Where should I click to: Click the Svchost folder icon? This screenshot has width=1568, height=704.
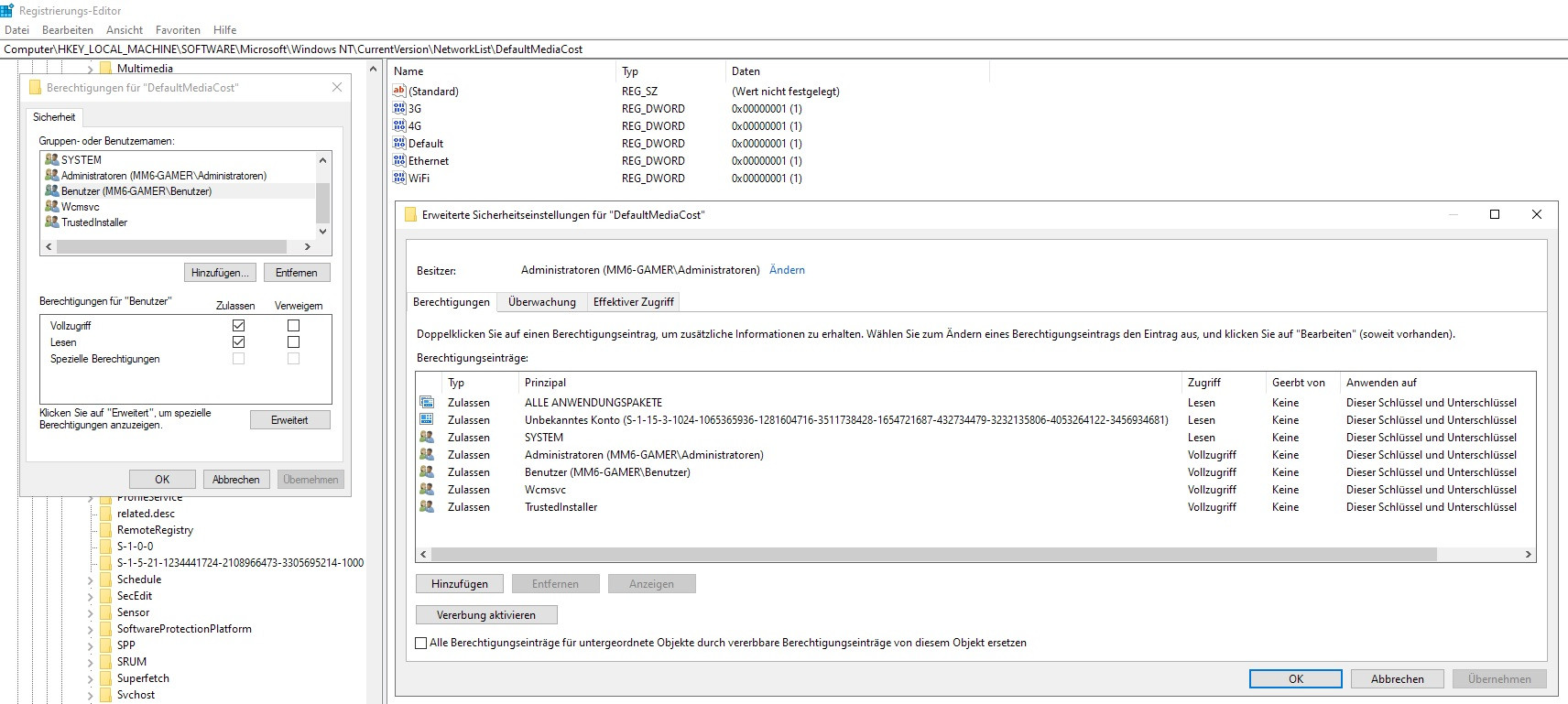[105, 695]
